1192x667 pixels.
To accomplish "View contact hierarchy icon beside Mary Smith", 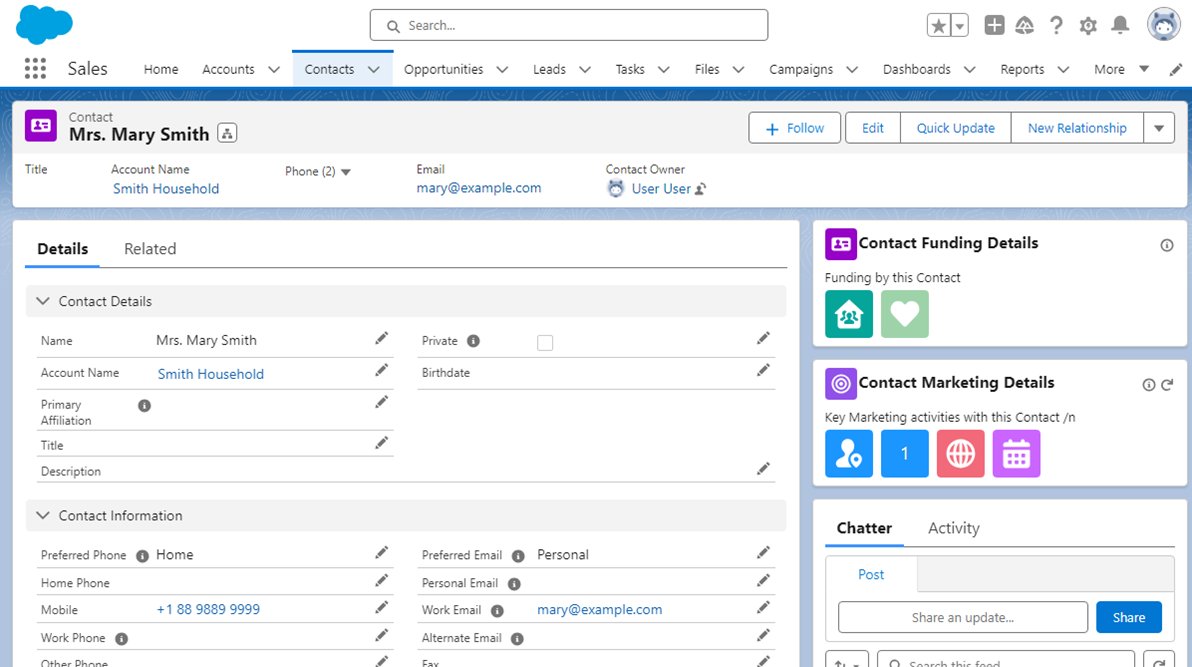I will point(227,133).
